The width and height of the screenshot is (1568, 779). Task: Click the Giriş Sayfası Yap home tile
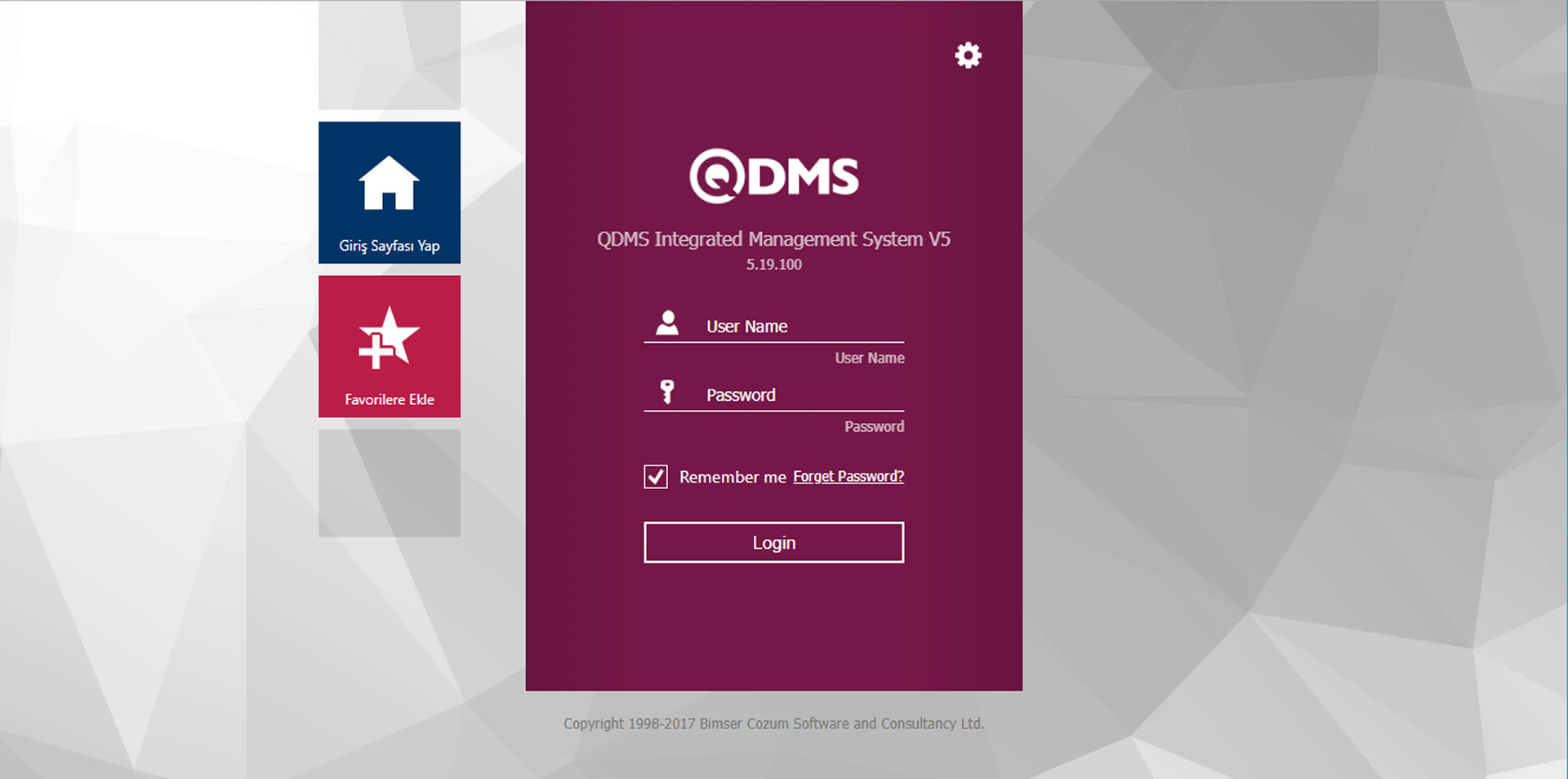point(390,193)
